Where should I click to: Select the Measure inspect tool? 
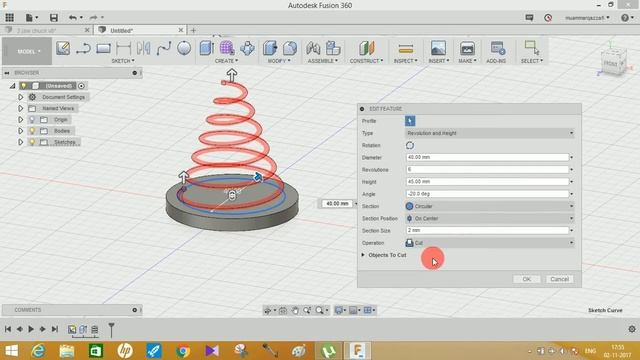click(x=406, y=49)
